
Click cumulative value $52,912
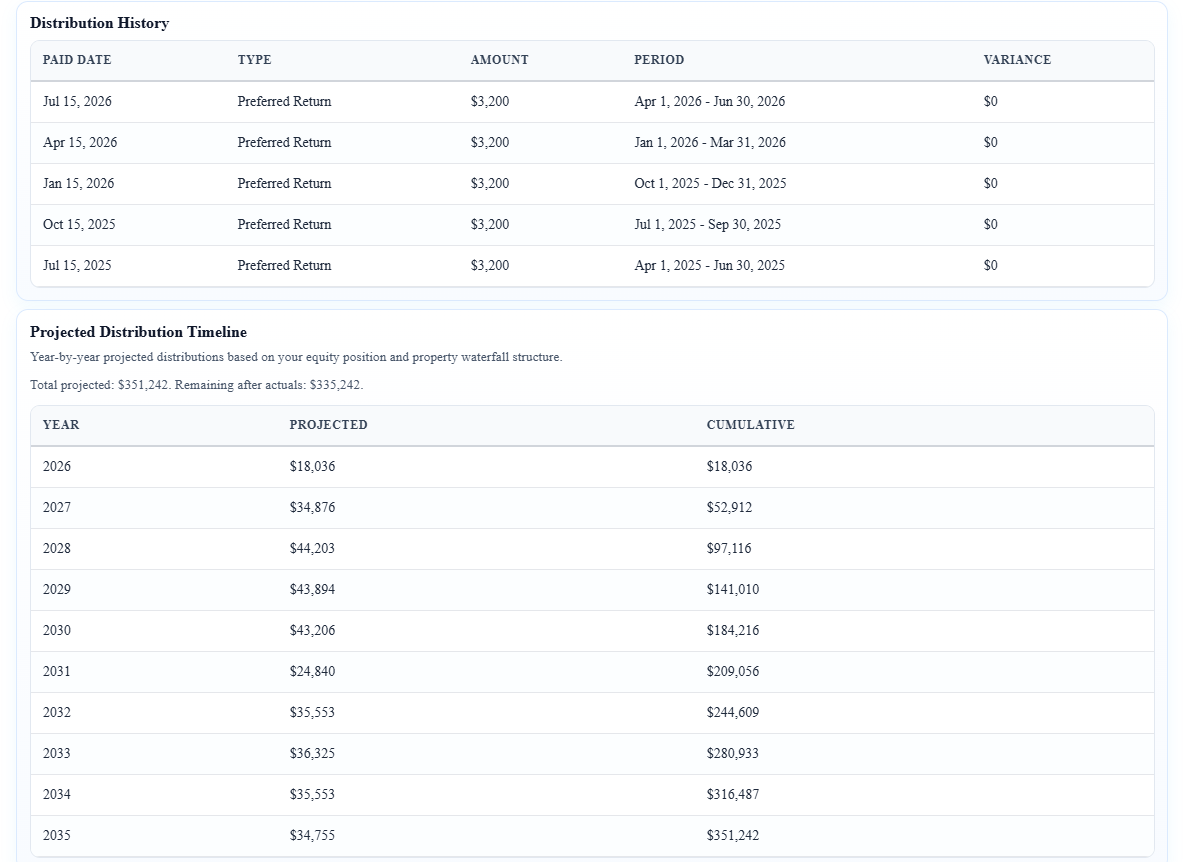729,507
